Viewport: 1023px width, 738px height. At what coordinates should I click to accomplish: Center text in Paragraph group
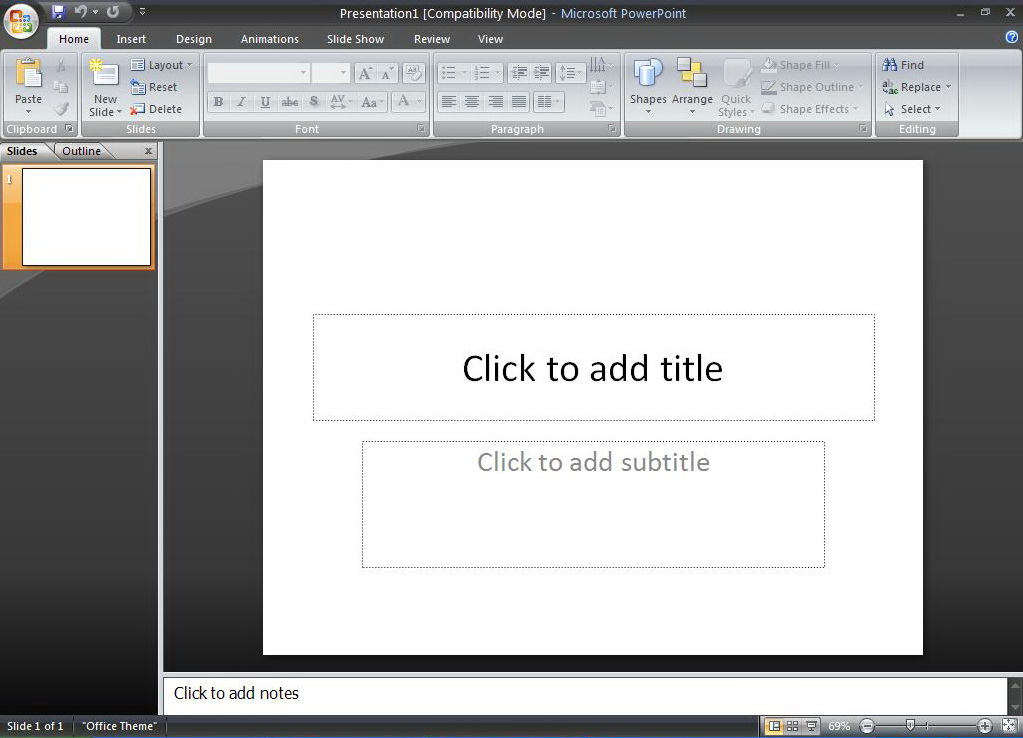(472, 102)
